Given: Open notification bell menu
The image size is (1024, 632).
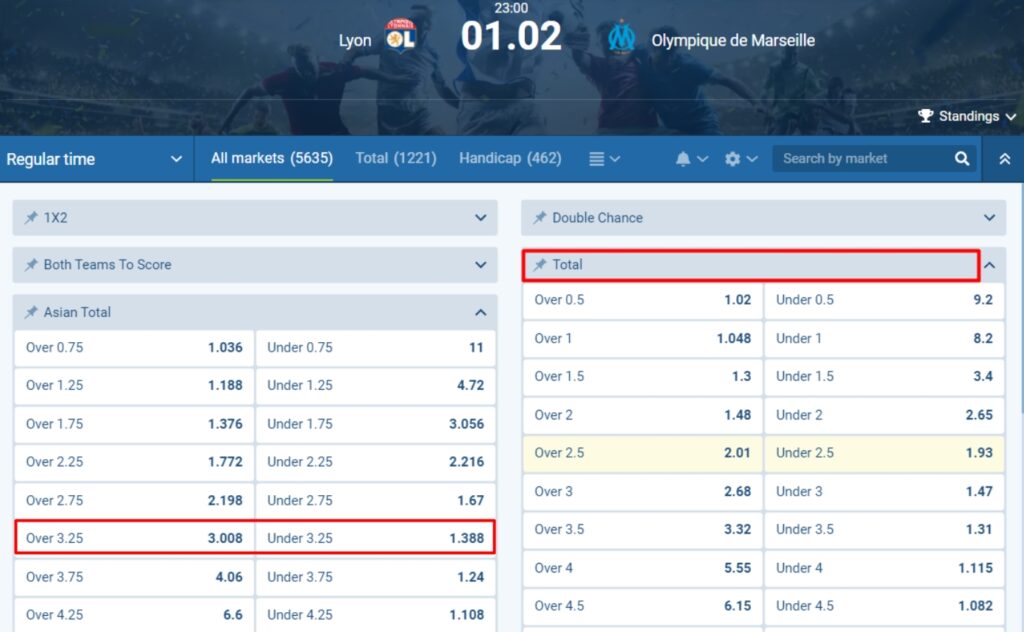Looking at the screenshot, I should coord(684,159).
